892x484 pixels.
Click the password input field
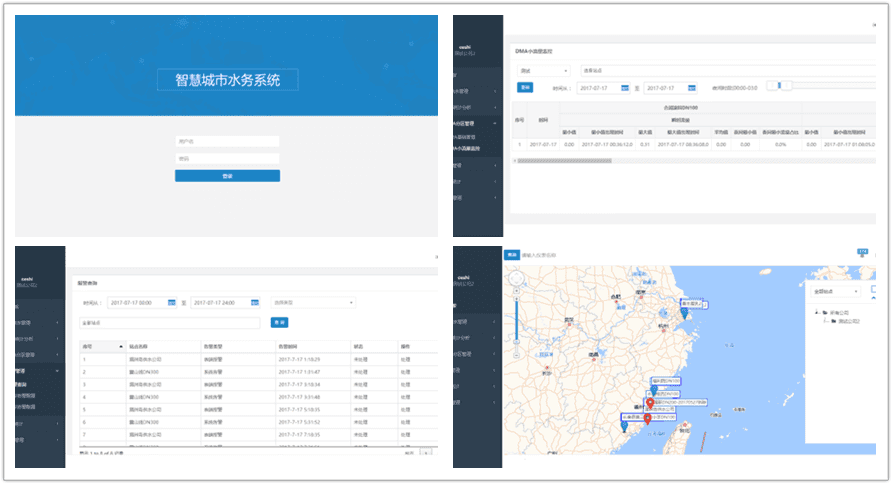click(227, 158)
